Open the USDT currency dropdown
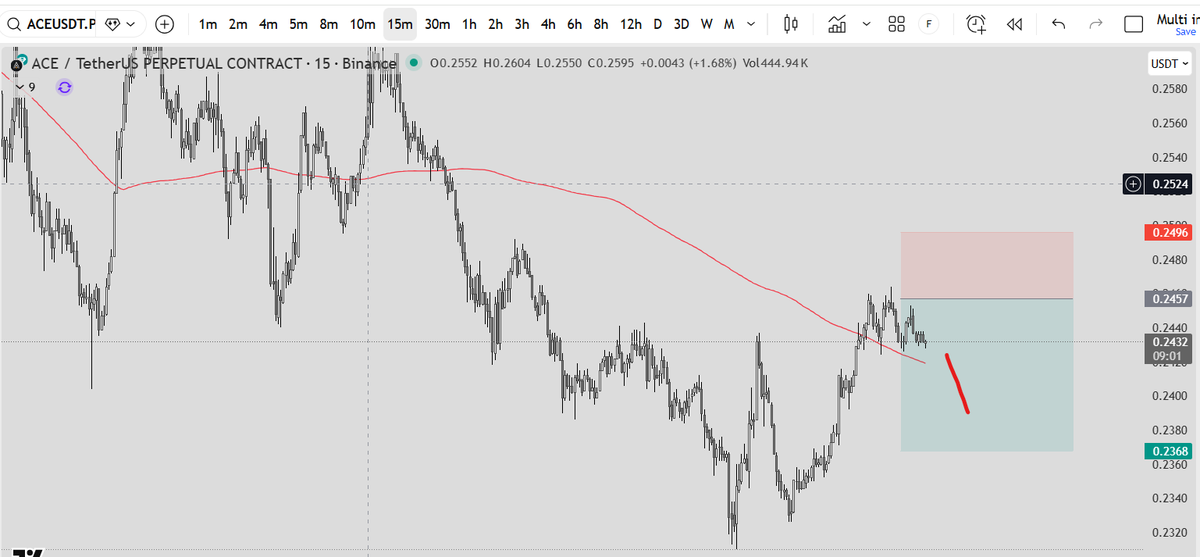The image size is (1200, 557). pos(1170,63)
